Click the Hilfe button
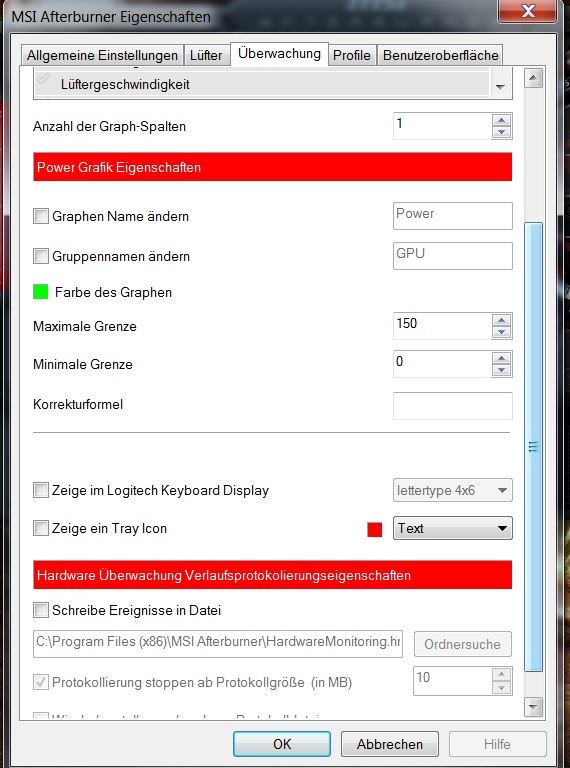570x768 pixels. point(497,744)
